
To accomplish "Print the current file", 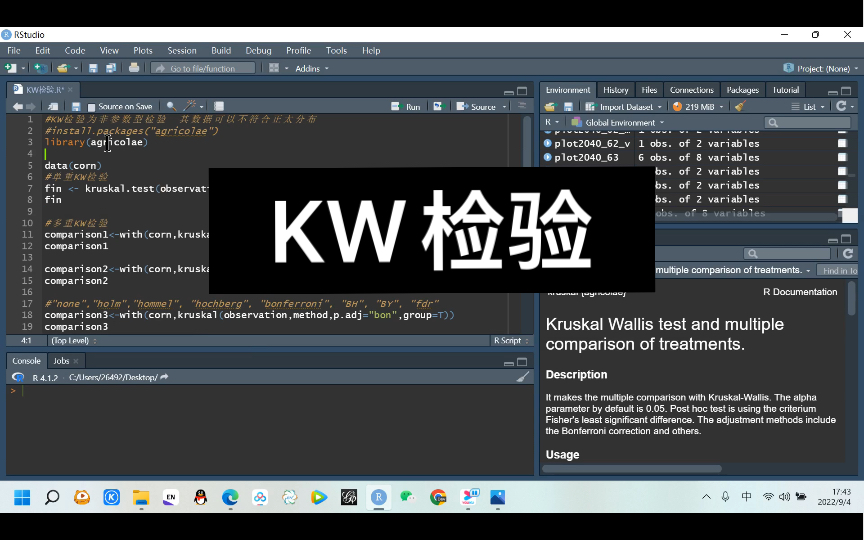I will [133, 68].
